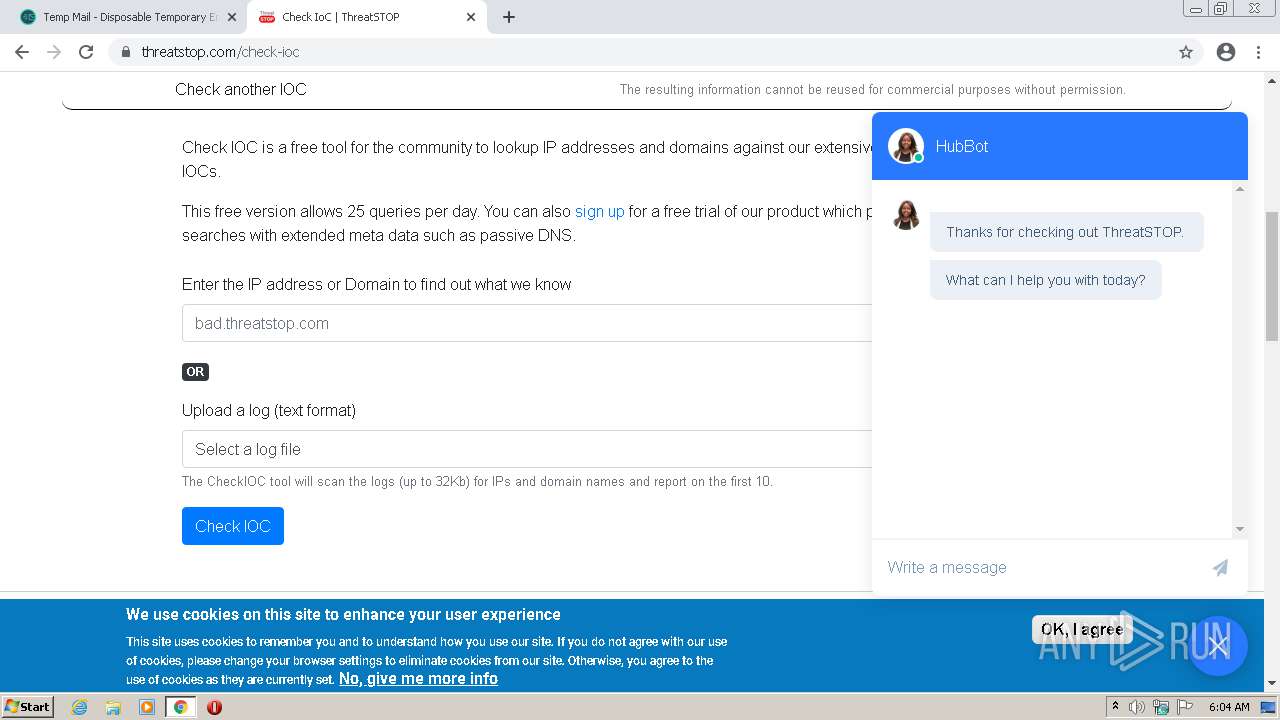Open the volume speaker tray icon
Viewport: 1280px width, 720px height.
[1137, 707]
